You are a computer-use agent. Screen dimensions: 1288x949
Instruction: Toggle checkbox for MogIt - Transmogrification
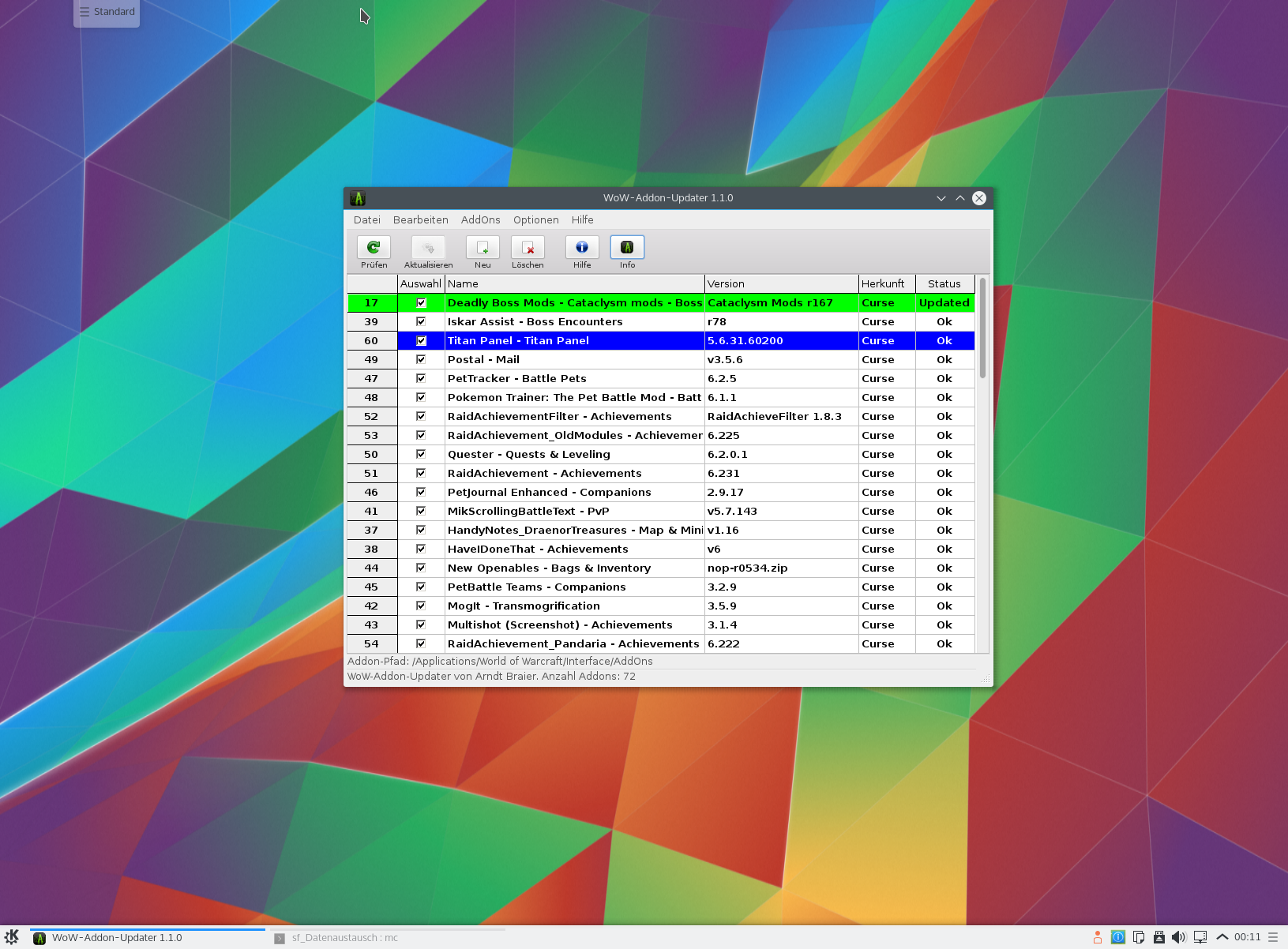click(x=421, y=606)
